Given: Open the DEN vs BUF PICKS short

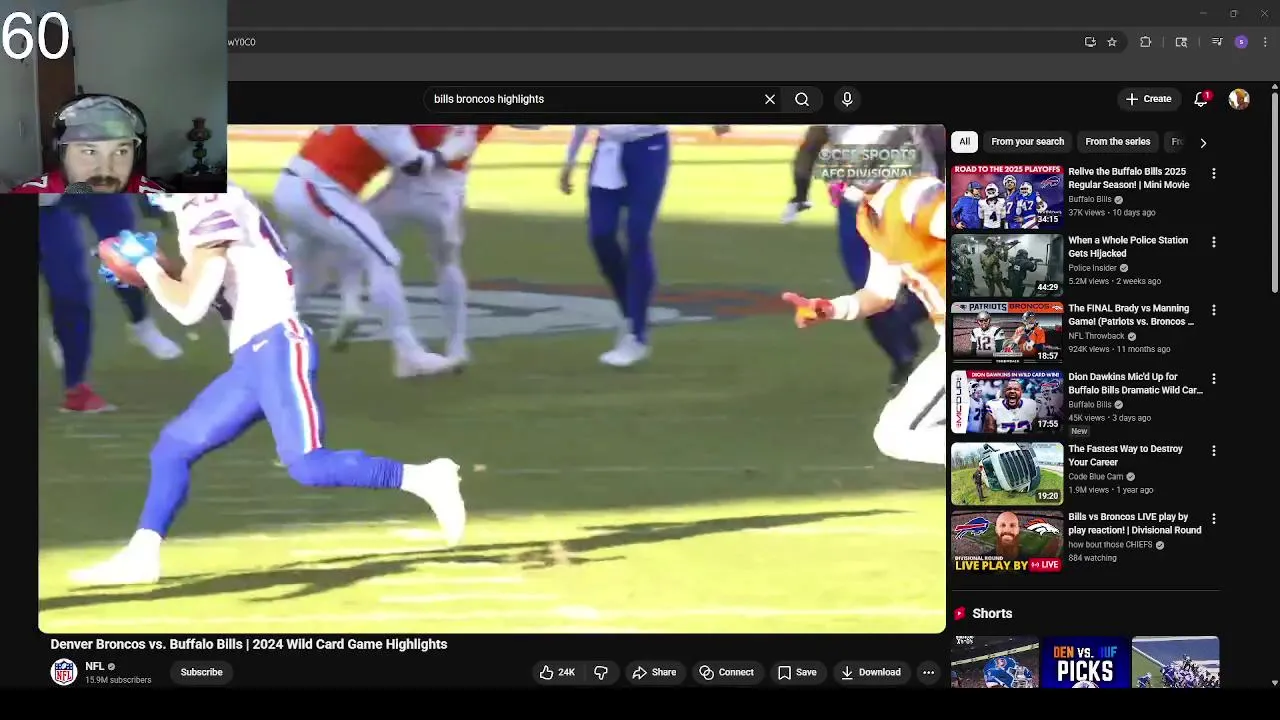Looking at the screenshot, I should (1084, 662).
